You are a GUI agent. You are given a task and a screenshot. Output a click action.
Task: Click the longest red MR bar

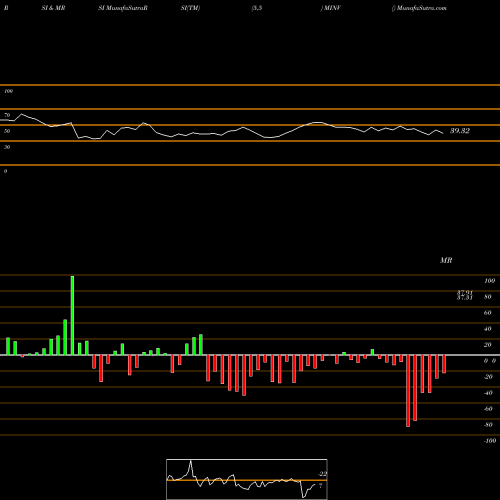click(x=408, y=391)
